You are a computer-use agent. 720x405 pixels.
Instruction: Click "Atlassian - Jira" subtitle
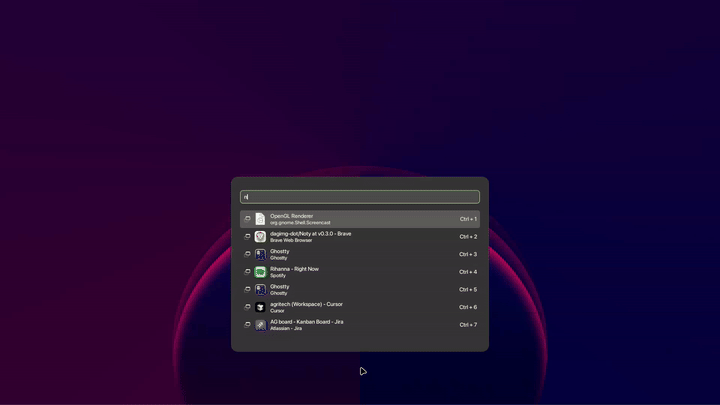click(x=286, y=328)
